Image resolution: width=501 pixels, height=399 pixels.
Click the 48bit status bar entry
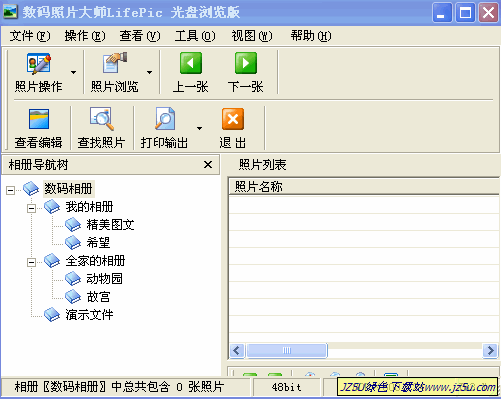point(286,387)
